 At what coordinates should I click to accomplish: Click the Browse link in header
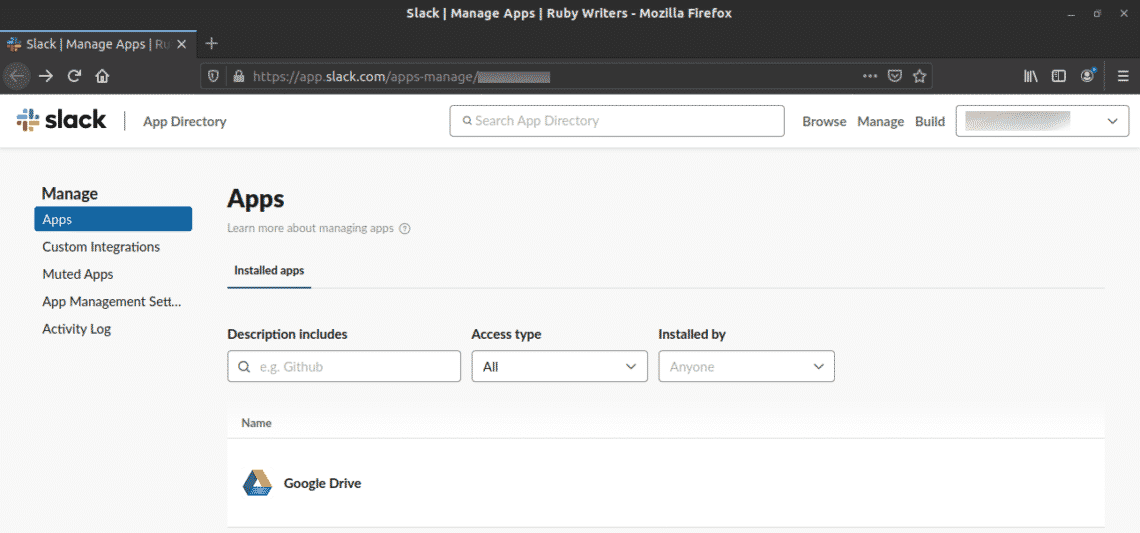click(824, 122)
